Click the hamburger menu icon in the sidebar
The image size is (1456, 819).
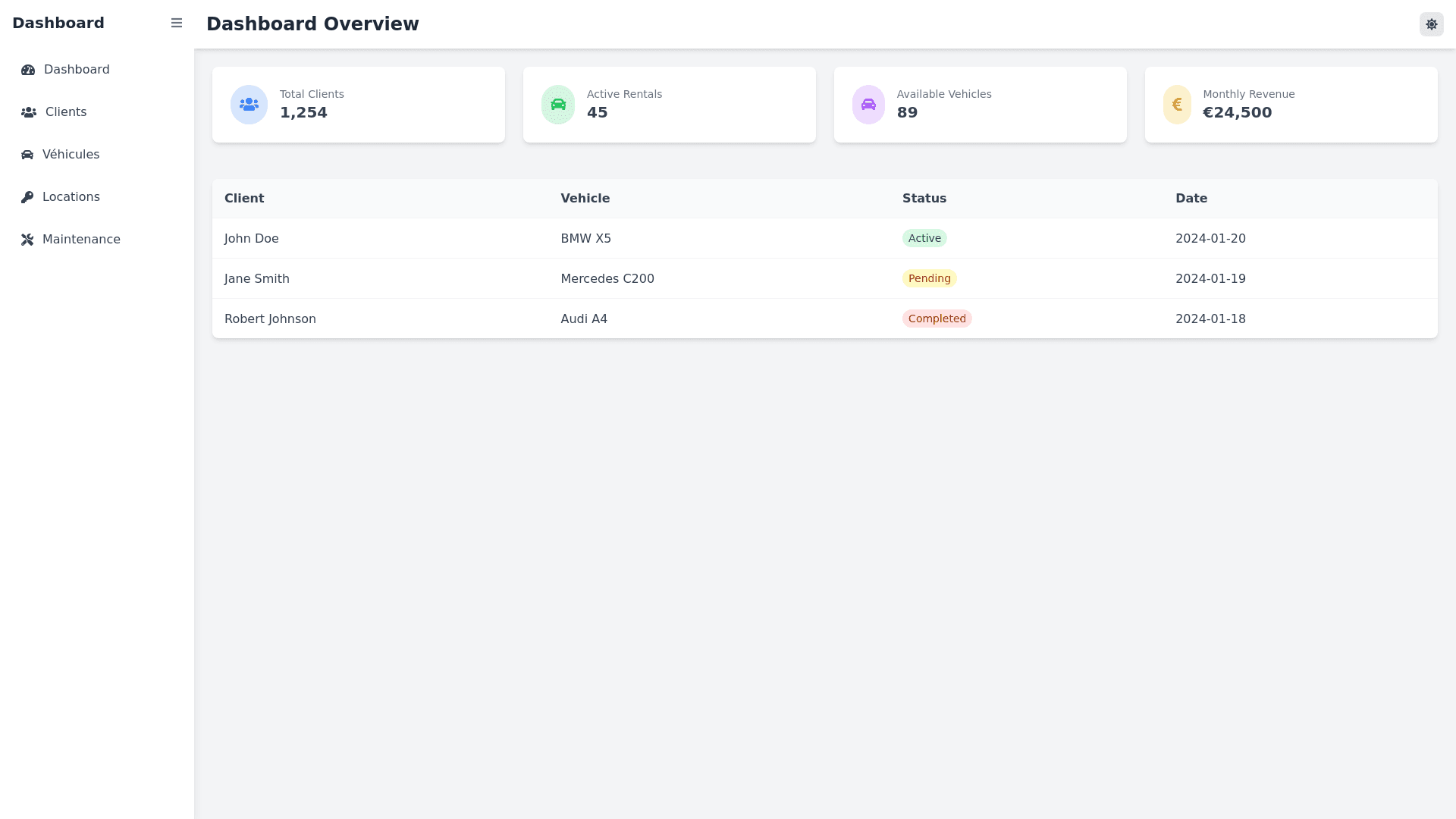pos(177,23)
